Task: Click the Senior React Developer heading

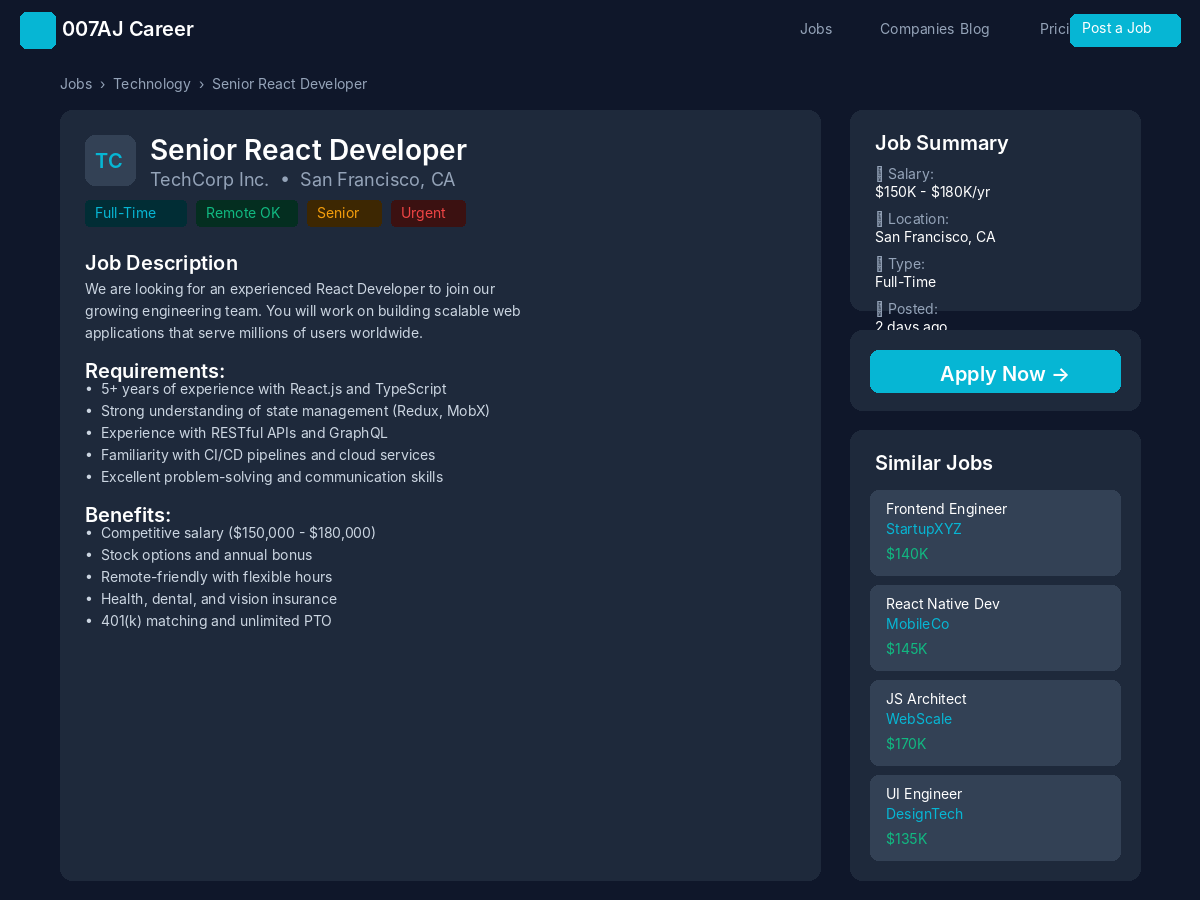Action: pyautogui.click(x=308, y=150)
